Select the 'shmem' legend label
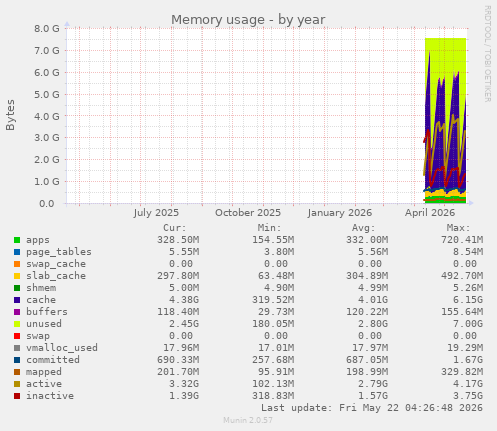The image size is (497, 431). coord(41,288)
